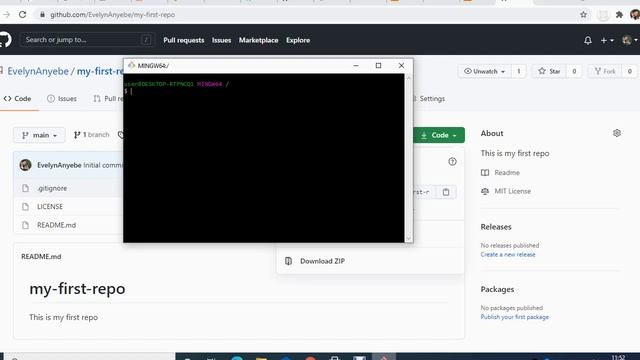The image size is (640, 360).
Task: Bookmark this page with the star icon
Action: pyautogui.click(x=583, y=15)
